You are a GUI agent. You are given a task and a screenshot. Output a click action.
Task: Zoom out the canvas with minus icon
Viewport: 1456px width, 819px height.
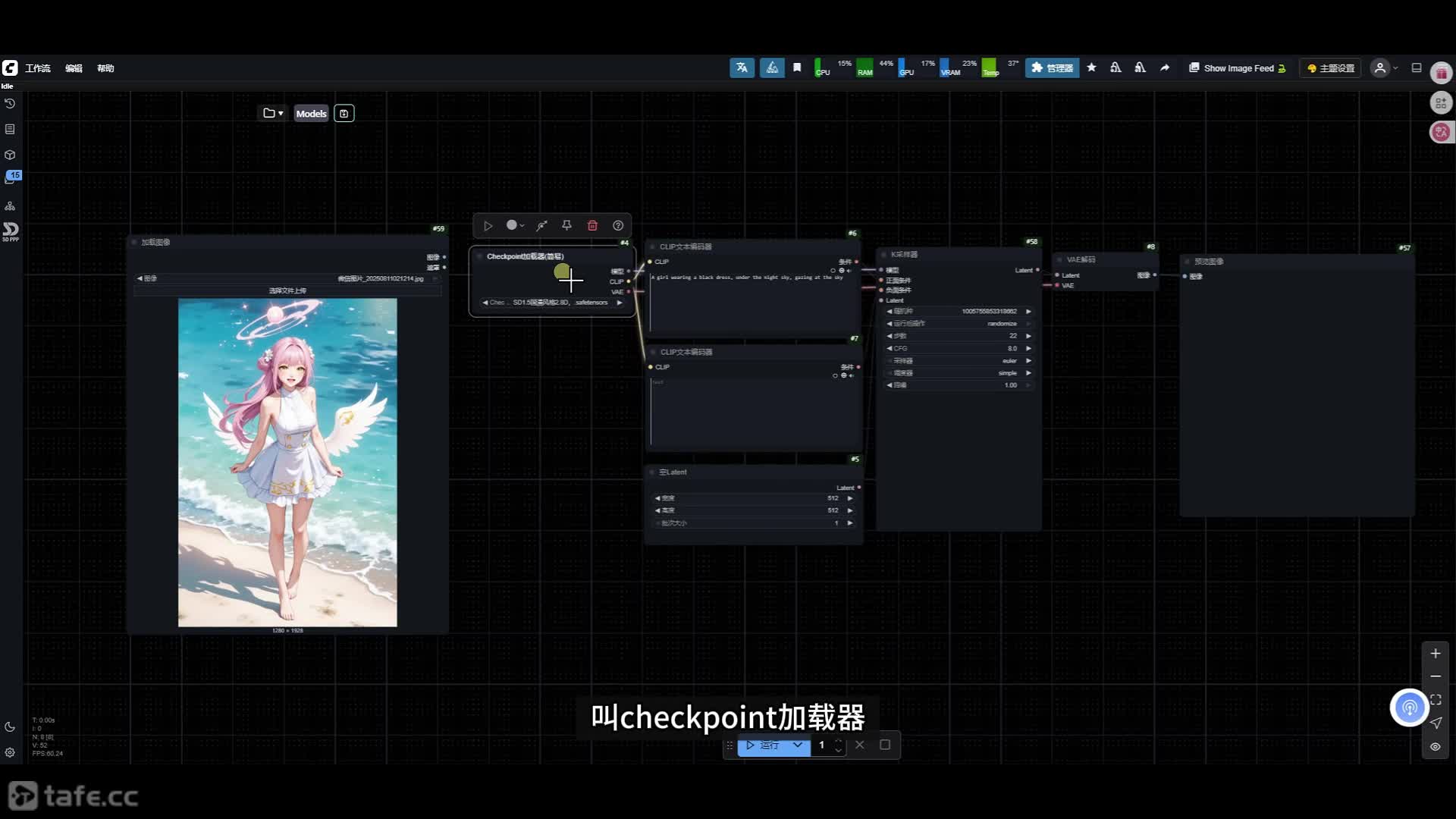(x=1436, y=676)
